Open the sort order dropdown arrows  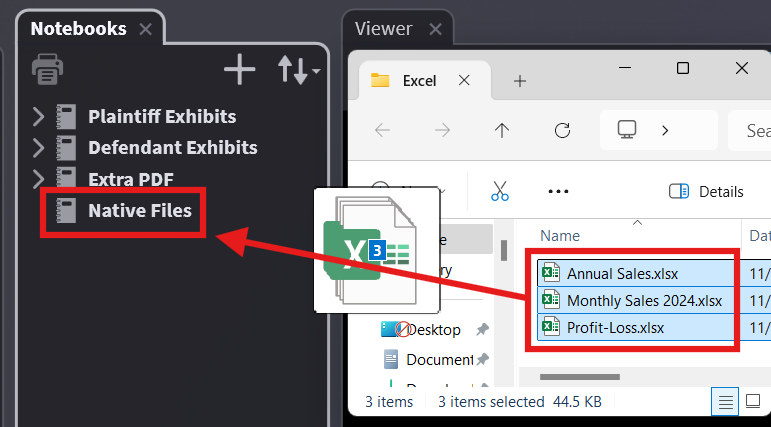tap(297, 70)
